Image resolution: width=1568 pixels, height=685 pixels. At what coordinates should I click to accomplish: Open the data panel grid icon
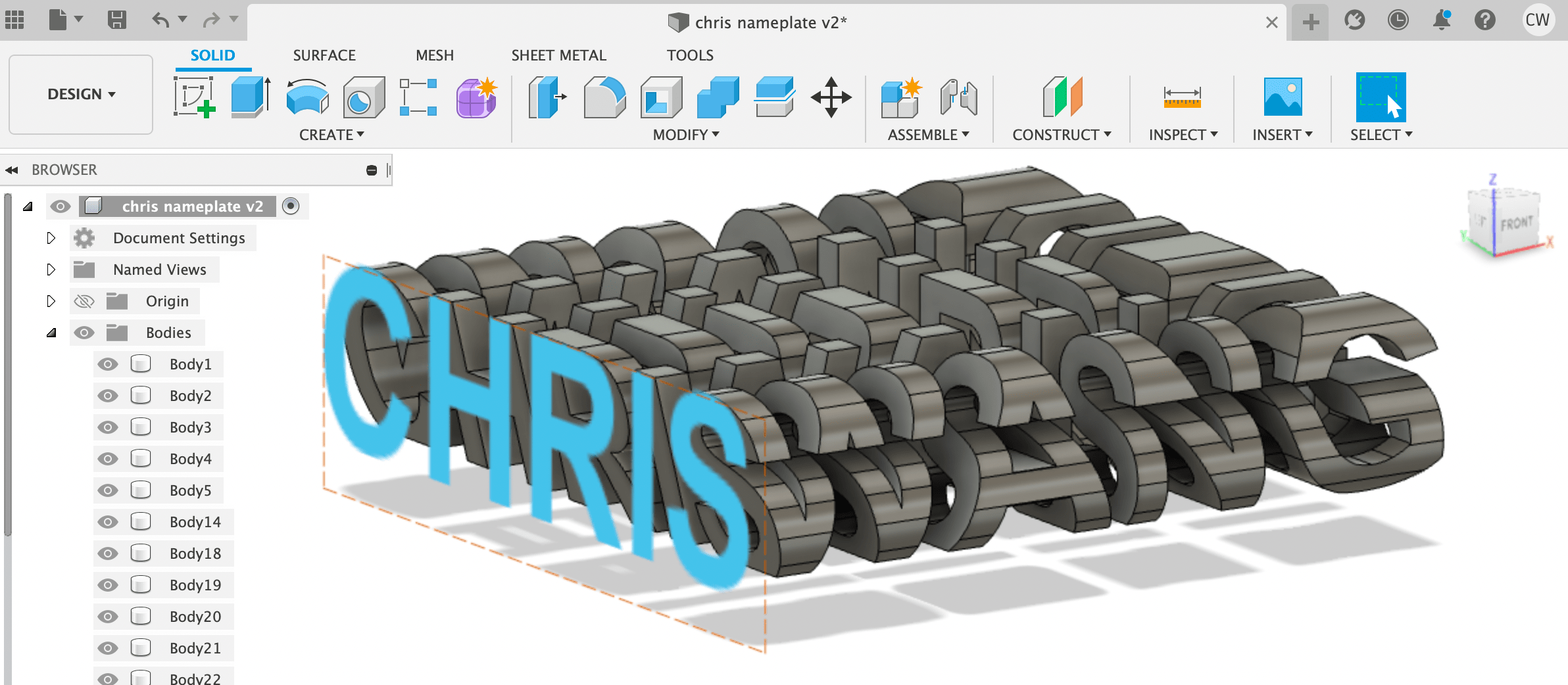(14, 20)
